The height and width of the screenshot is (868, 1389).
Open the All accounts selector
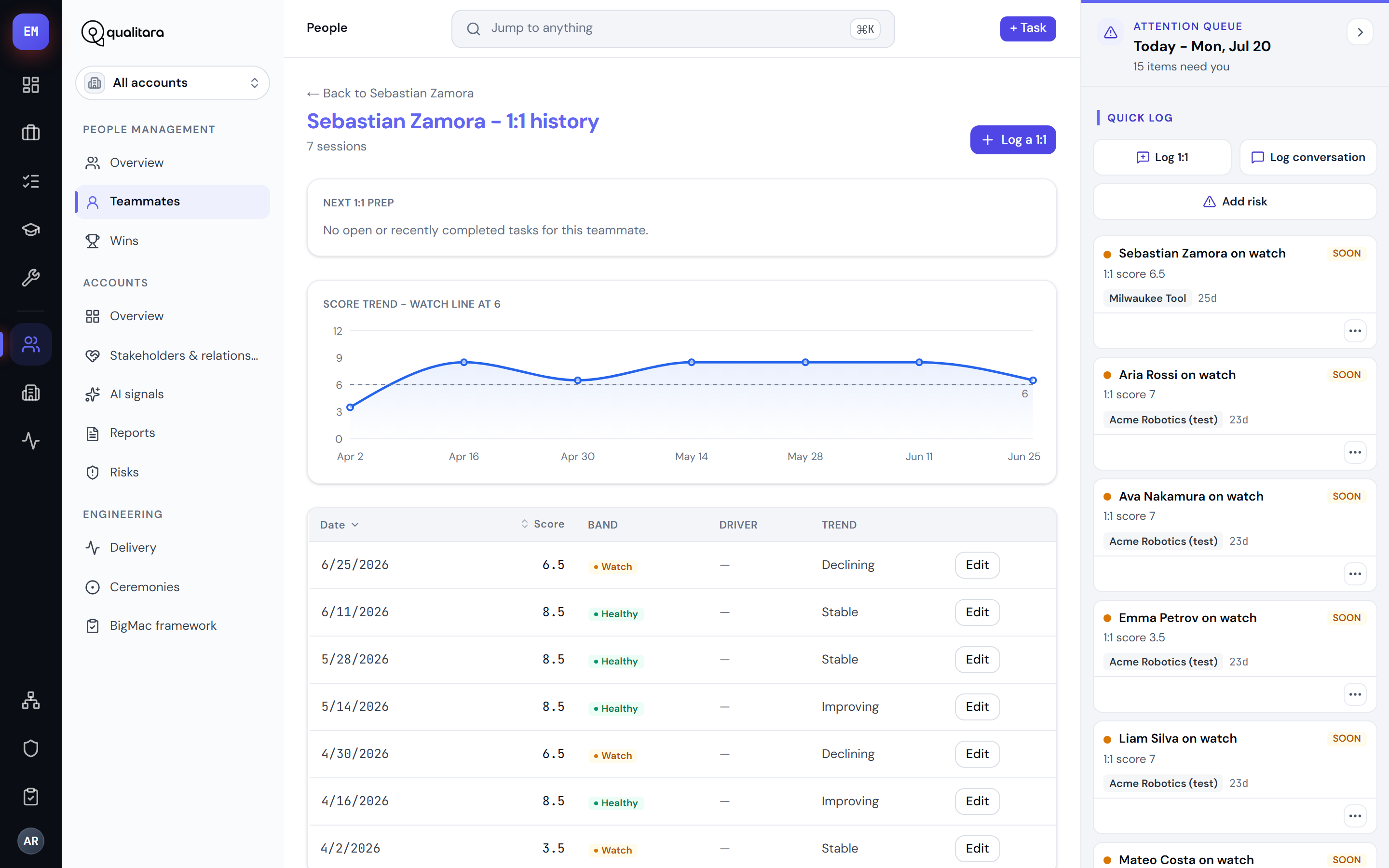pyautogui.click(x=172, y=82)
